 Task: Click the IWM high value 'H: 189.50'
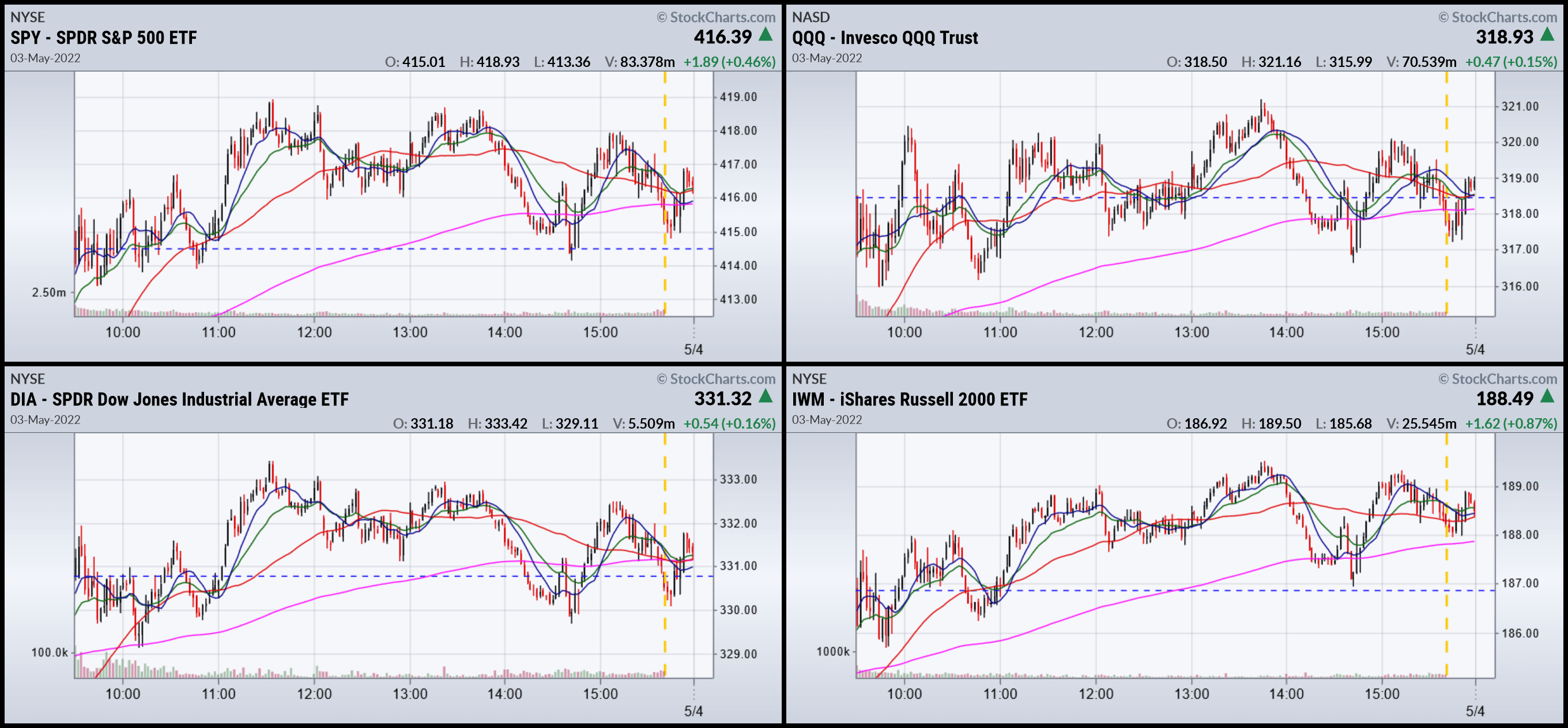click(x=1271, y=423)
